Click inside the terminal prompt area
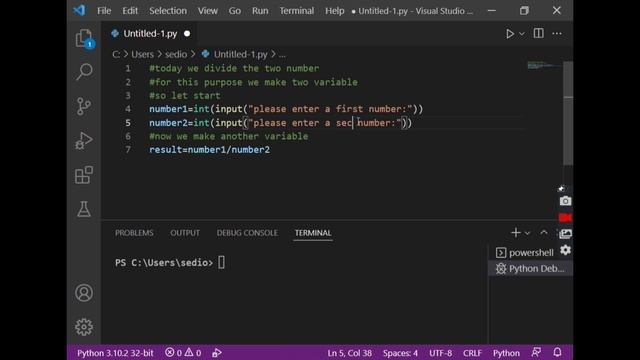This screenshot has height=360, width=640. click(294, 294)
